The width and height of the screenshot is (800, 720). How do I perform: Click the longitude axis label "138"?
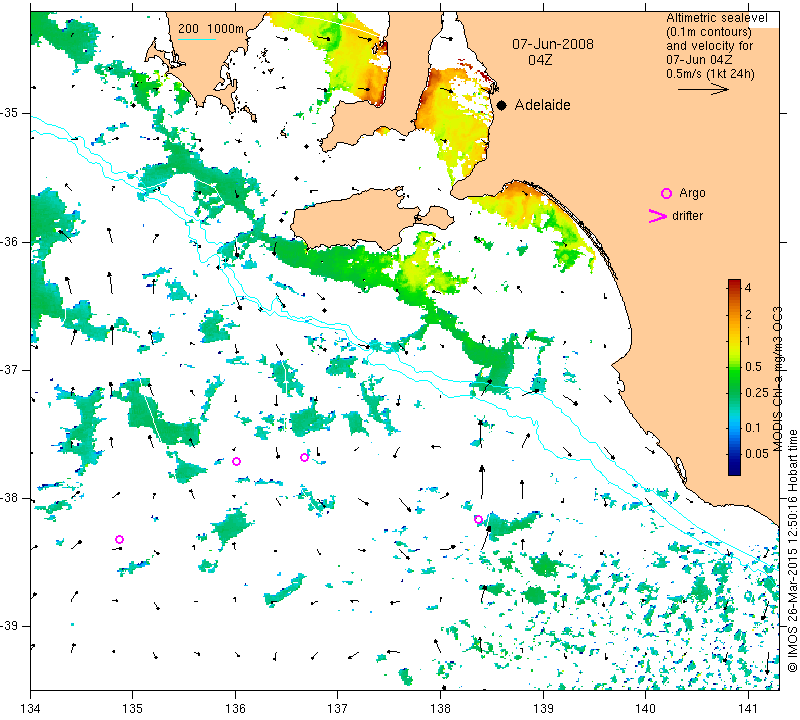tap(440, 709)
